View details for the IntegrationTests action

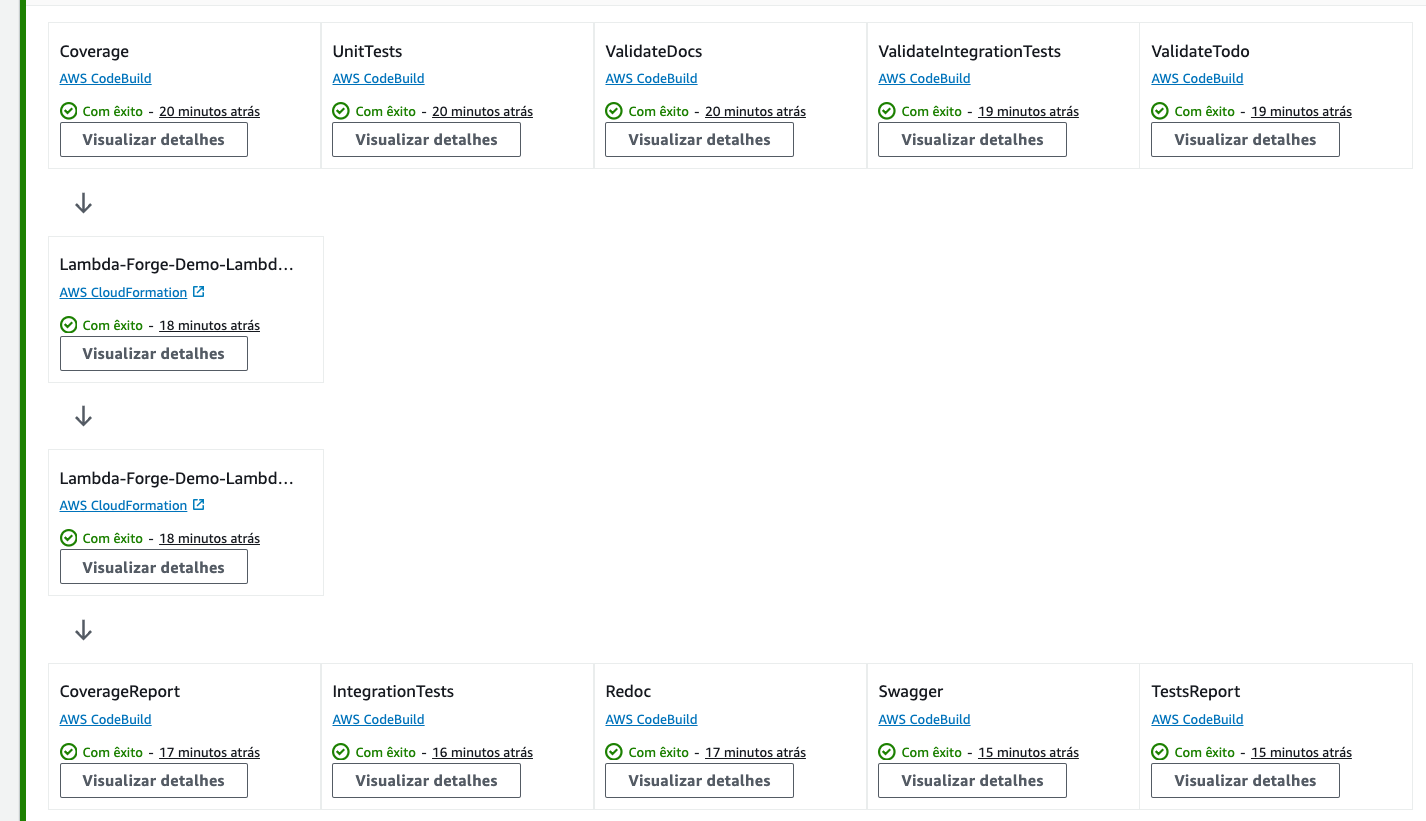click(426, 781)
